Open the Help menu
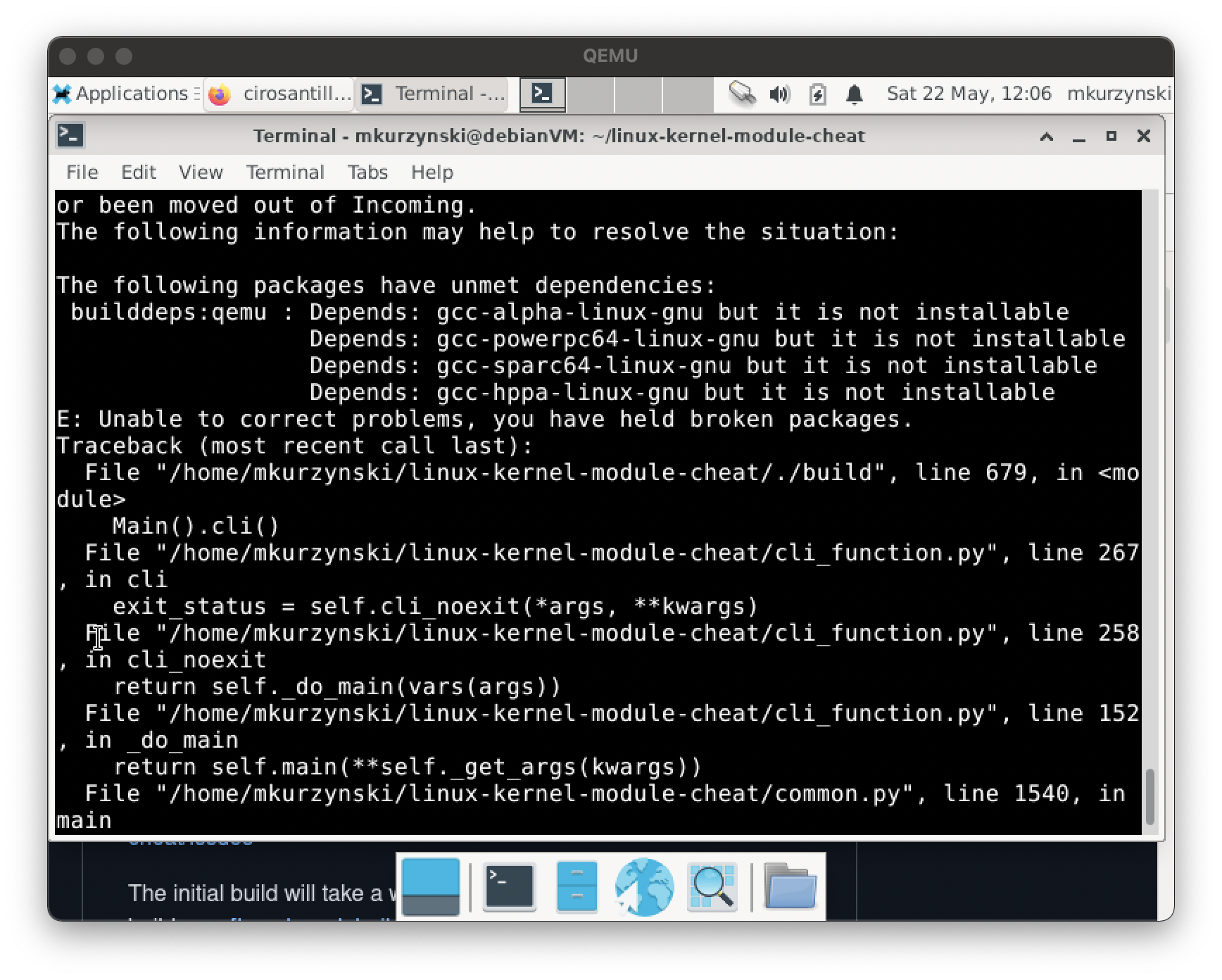 (432, 172)
